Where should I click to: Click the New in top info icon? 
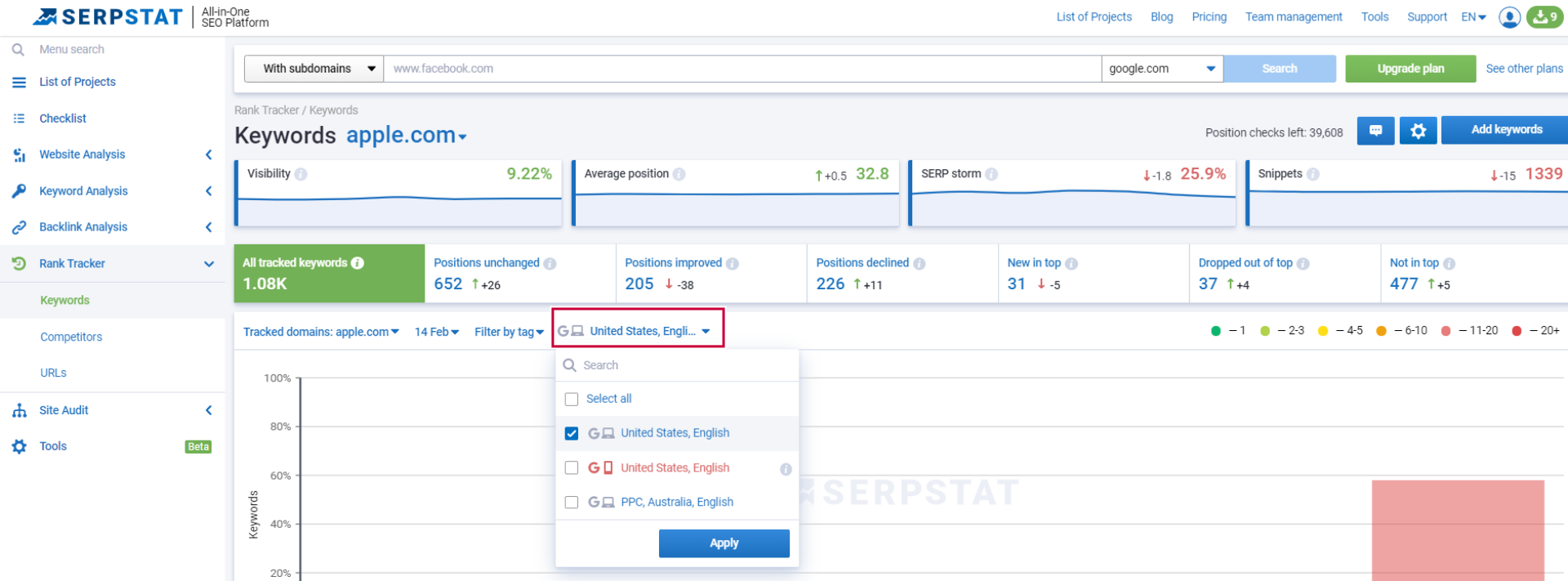[1071, 263]
